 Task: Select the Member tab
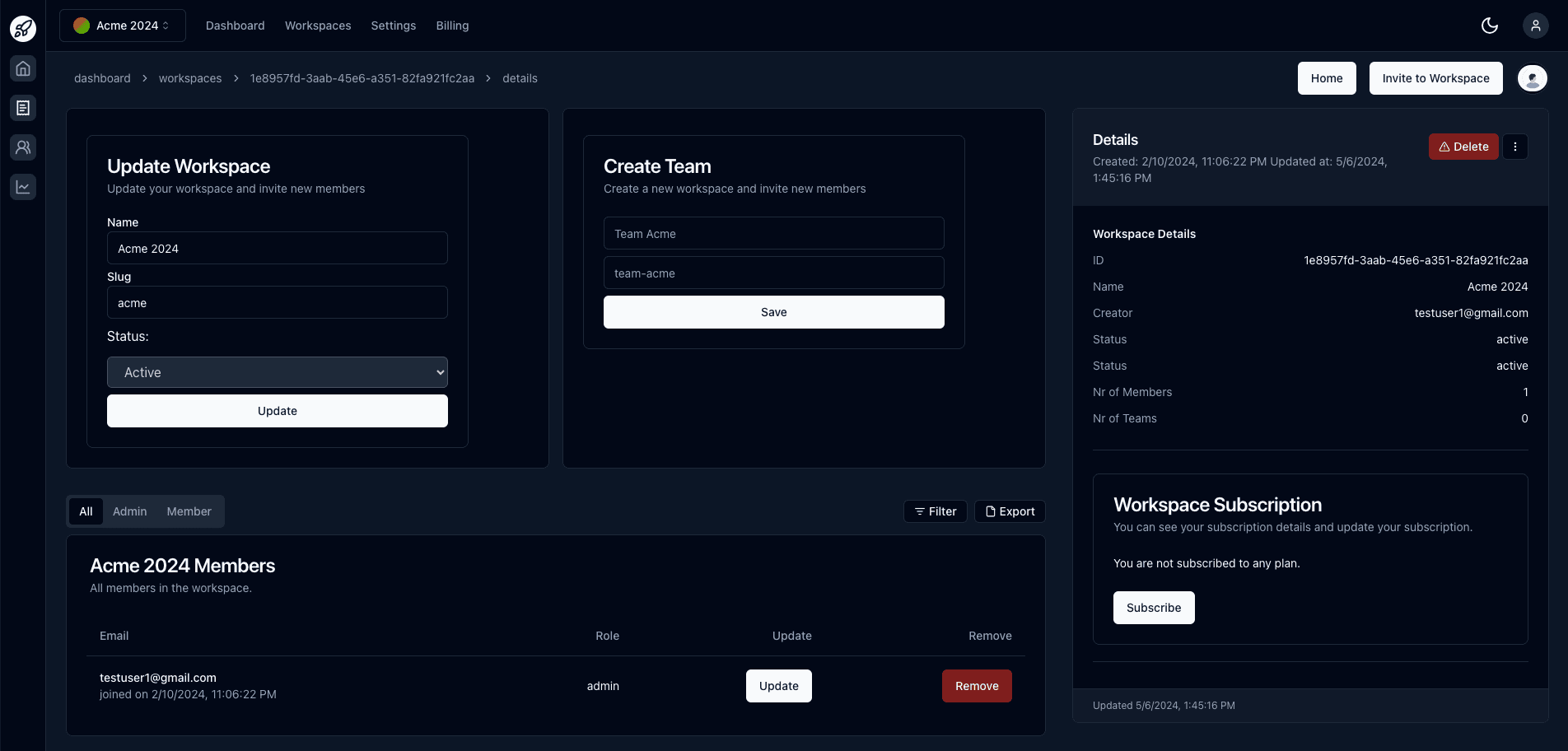point(189,511)
